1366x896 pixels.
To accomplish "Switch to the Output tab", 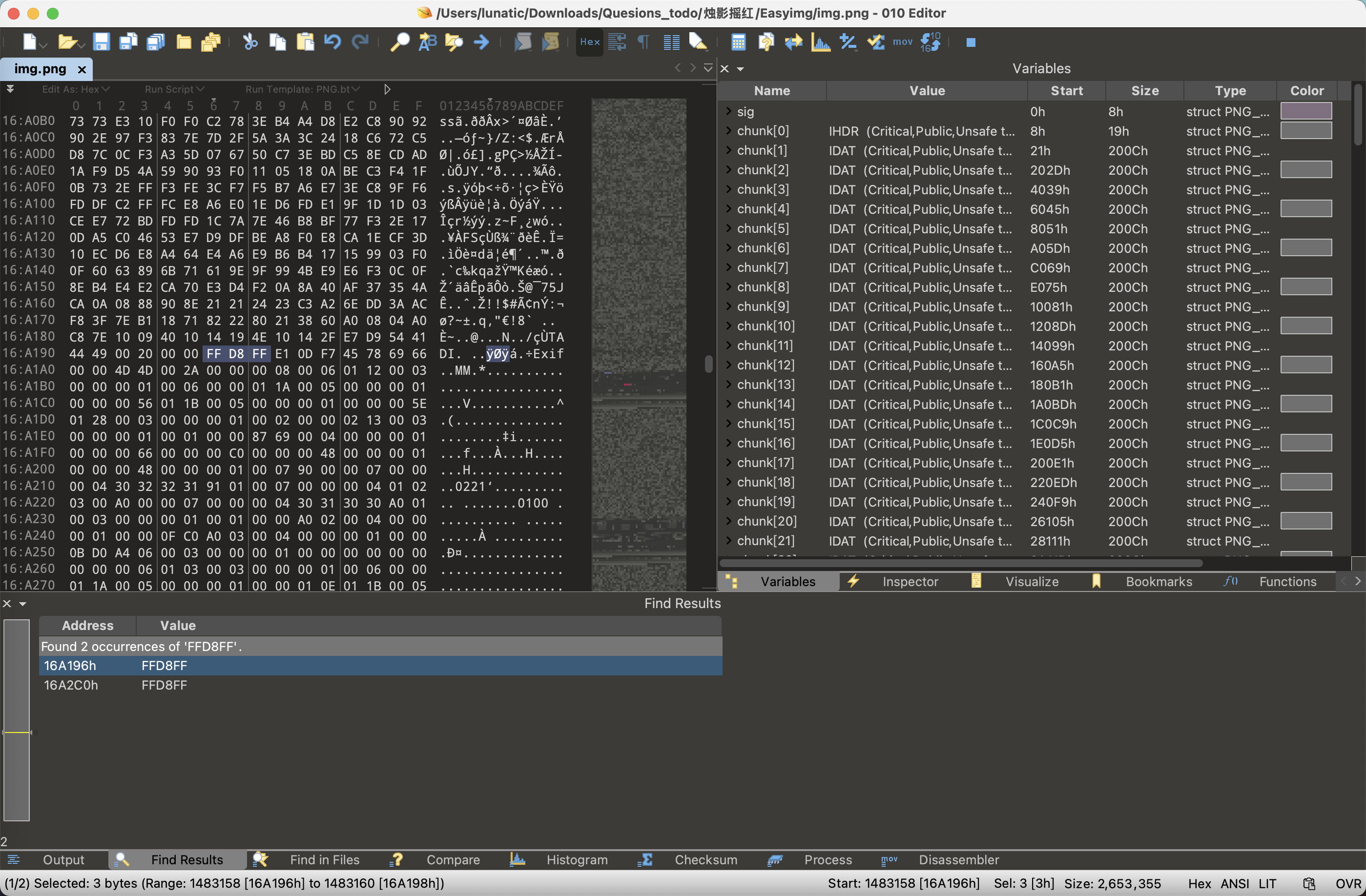I will click(63, 860).
